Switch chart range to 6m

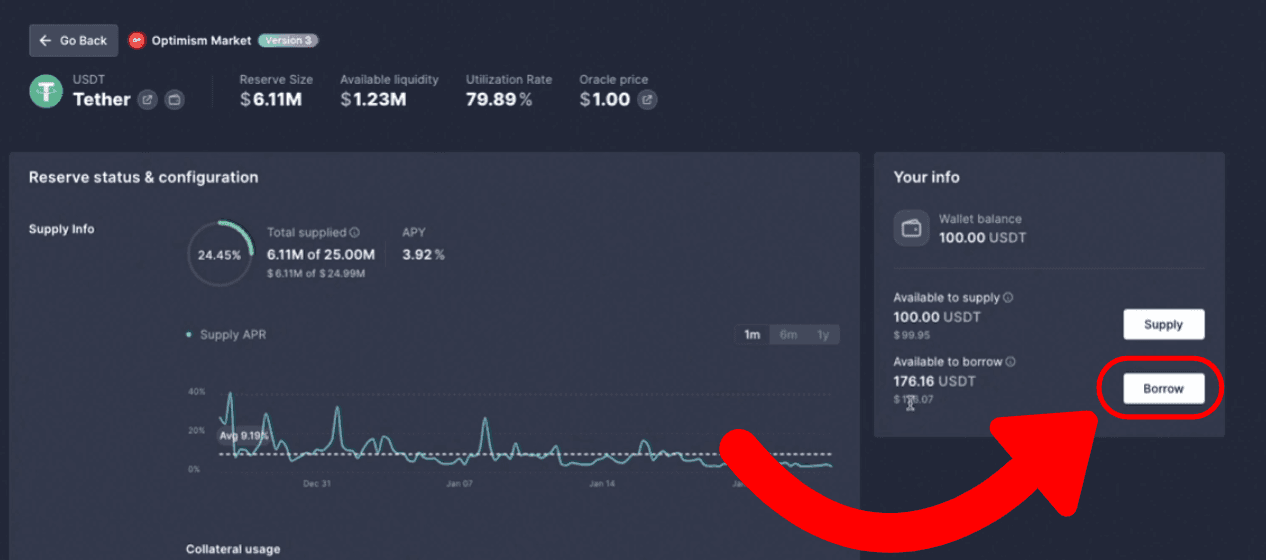(788, 335)
